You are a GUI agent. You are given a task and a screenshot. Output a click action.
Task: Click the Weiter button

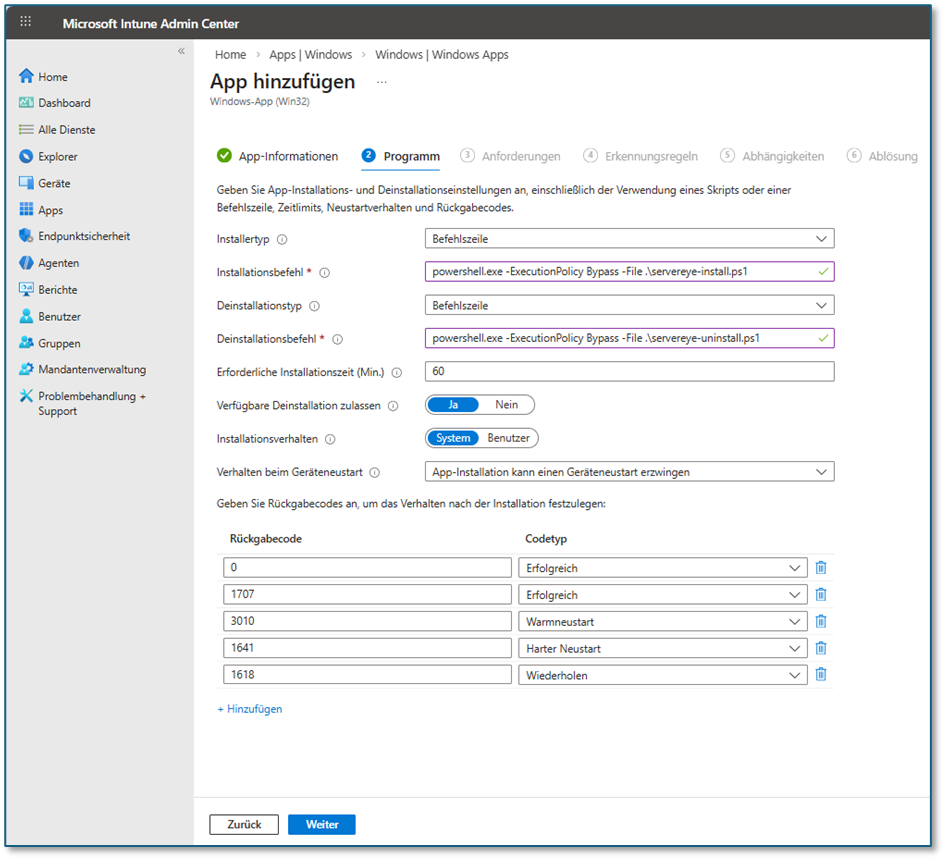(322, 824)
